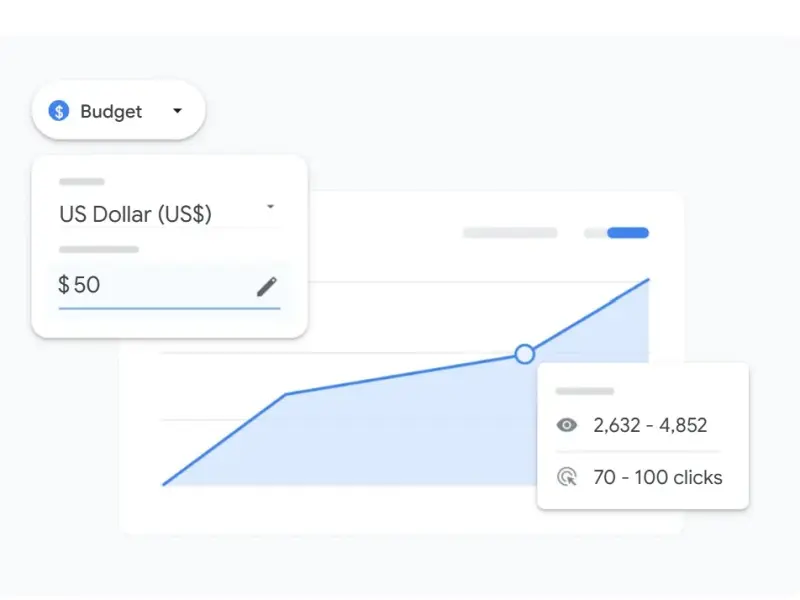Click the gray half of the chart toggle
800x600 pixels.
coord(595,233)
